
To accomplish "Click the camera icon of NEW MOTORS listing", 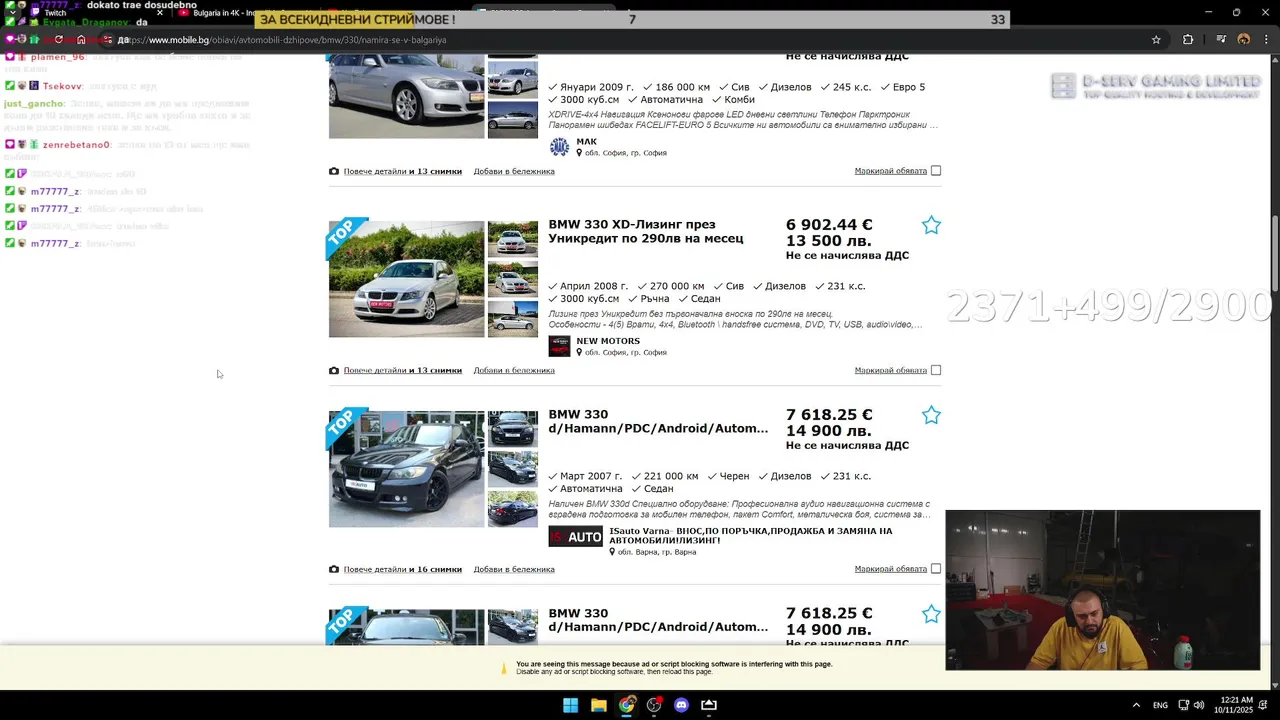I will click(334, 370).
